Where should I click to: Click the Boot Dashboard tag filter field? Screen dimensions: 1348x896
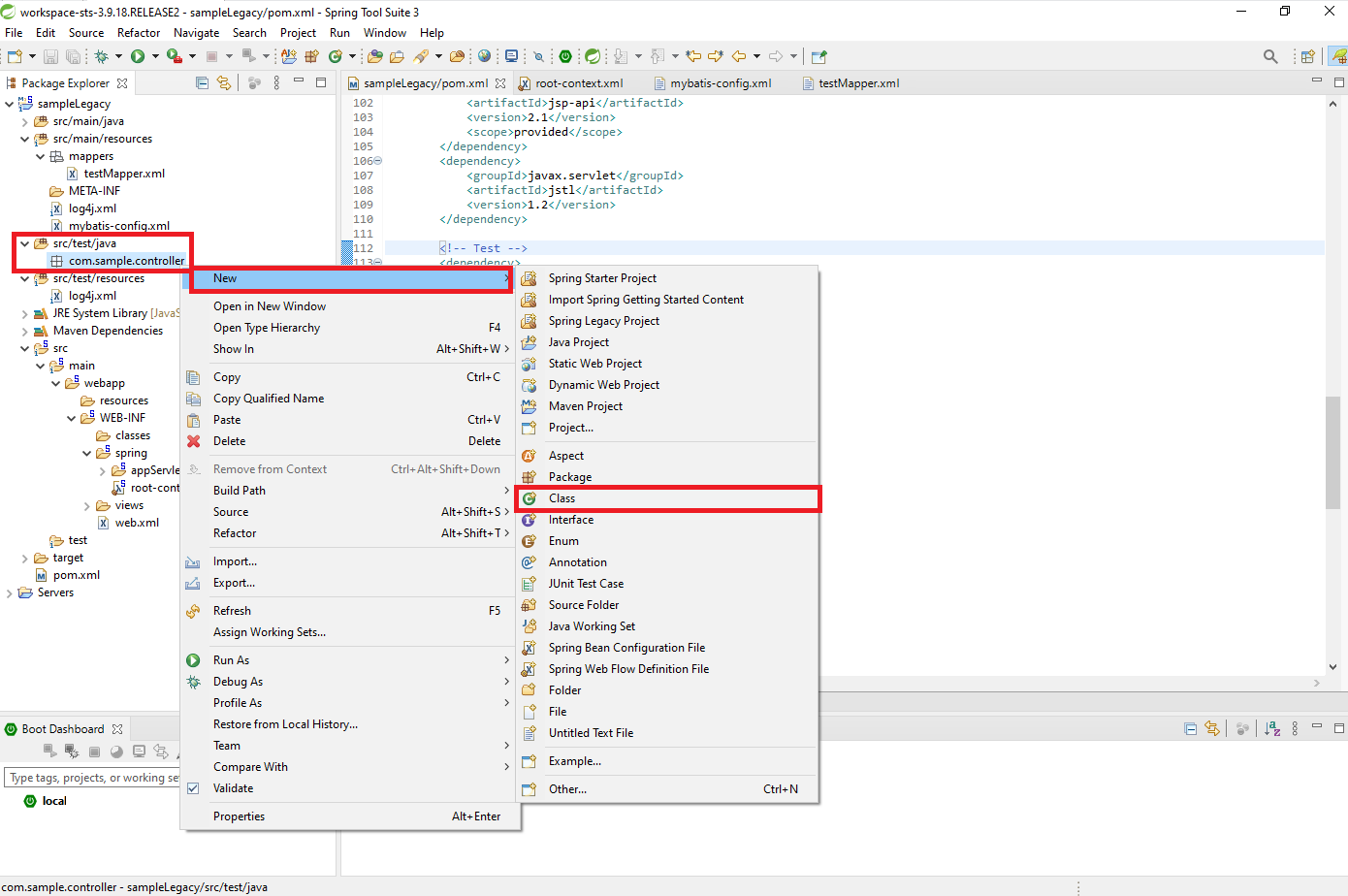point(92,778)
